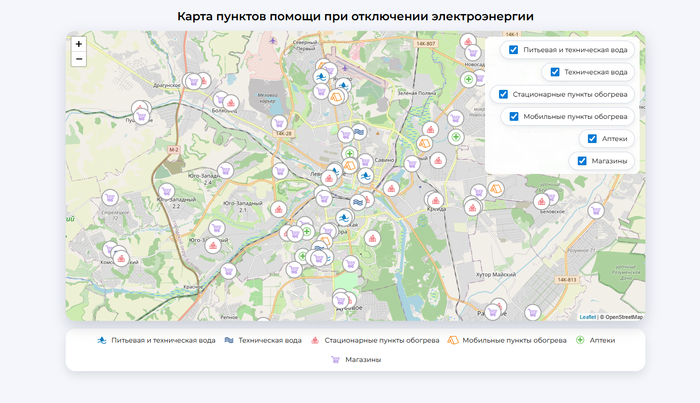
Task: Click the Хутор Майский place label
Action: click(496, 274)
